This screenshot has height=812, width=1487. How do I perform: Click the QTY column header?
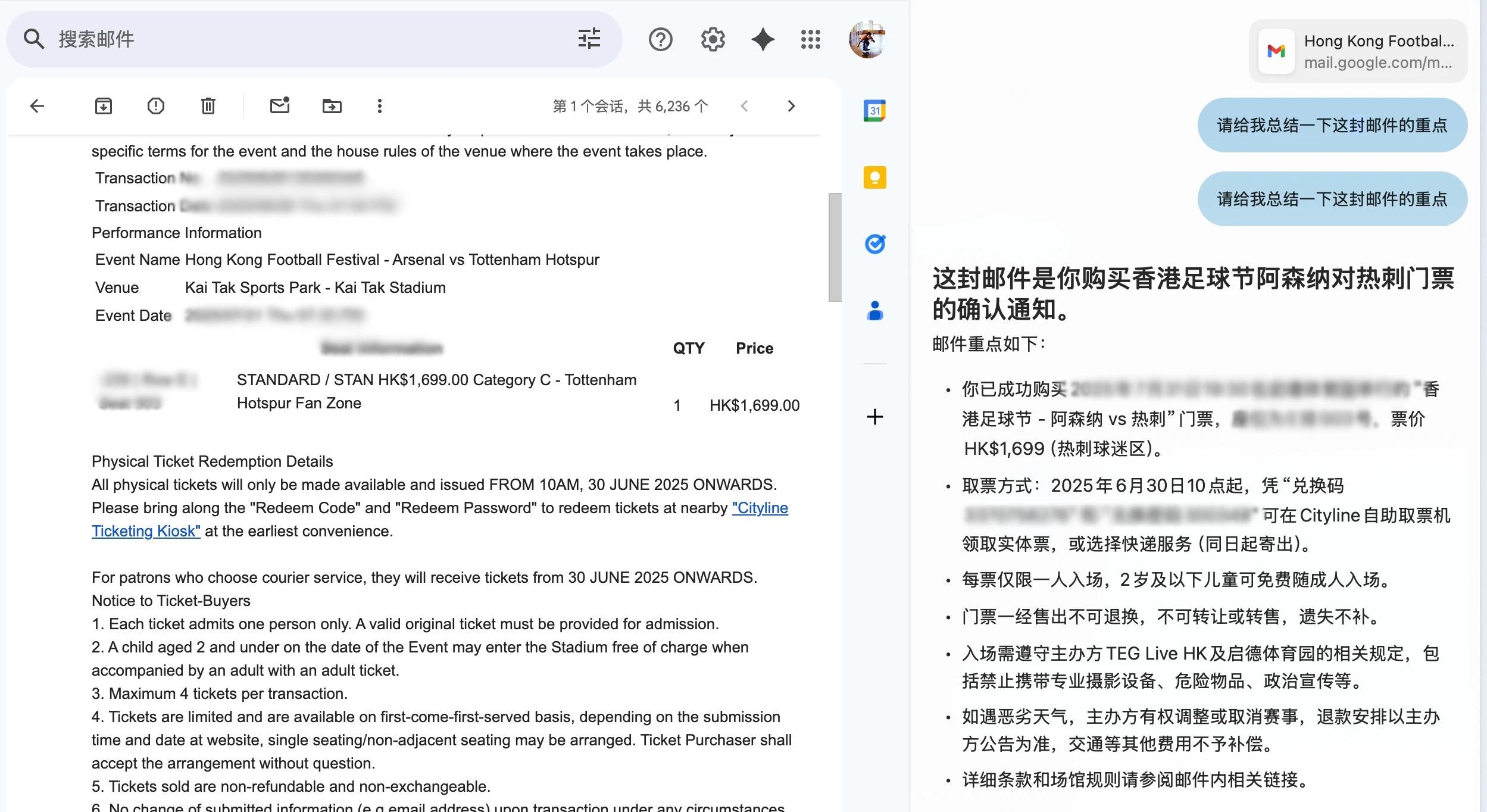coord(688,348)
